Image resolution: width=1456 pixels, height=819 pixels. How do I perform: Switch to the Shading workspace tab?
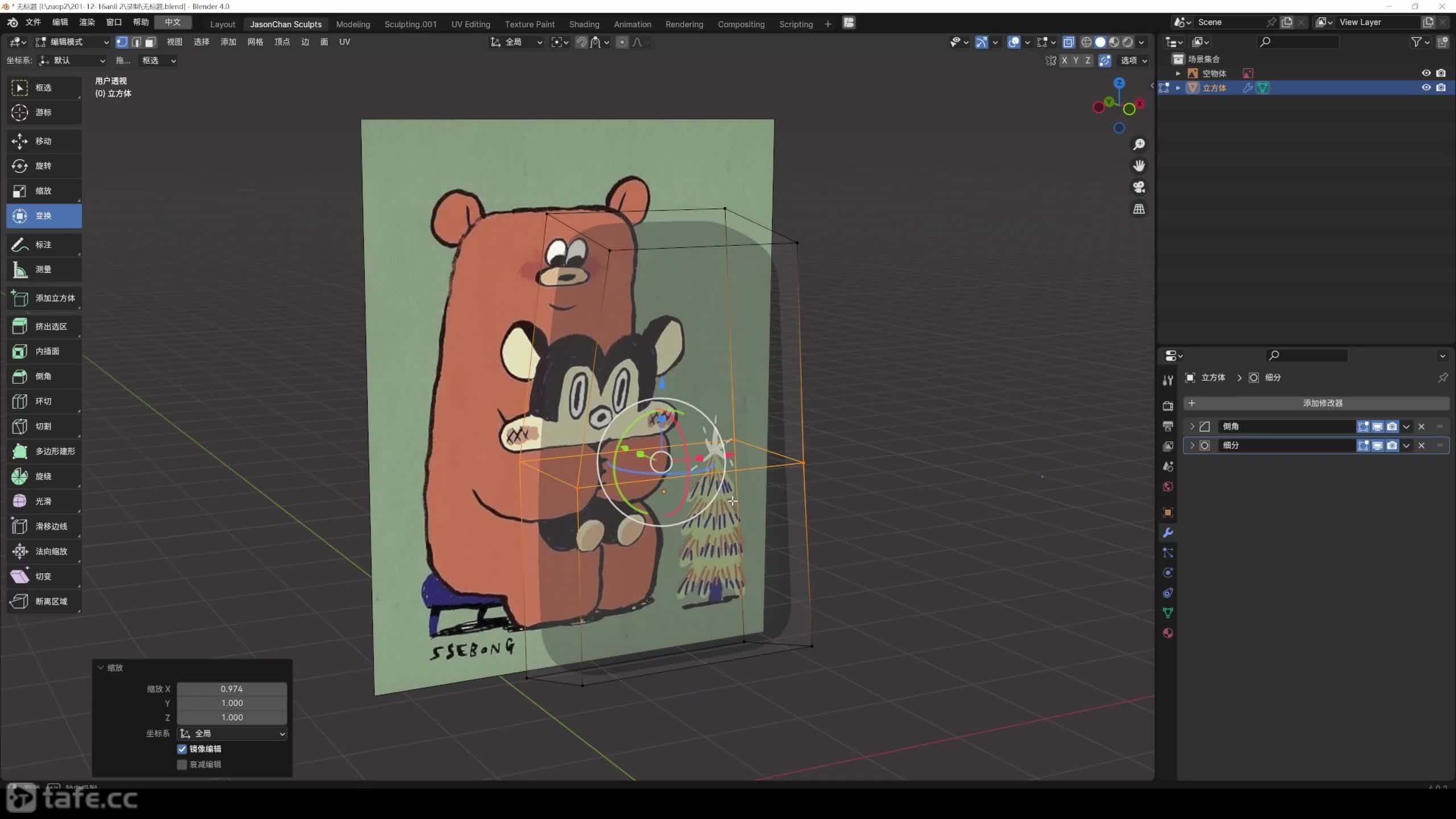tap(584, 24)
